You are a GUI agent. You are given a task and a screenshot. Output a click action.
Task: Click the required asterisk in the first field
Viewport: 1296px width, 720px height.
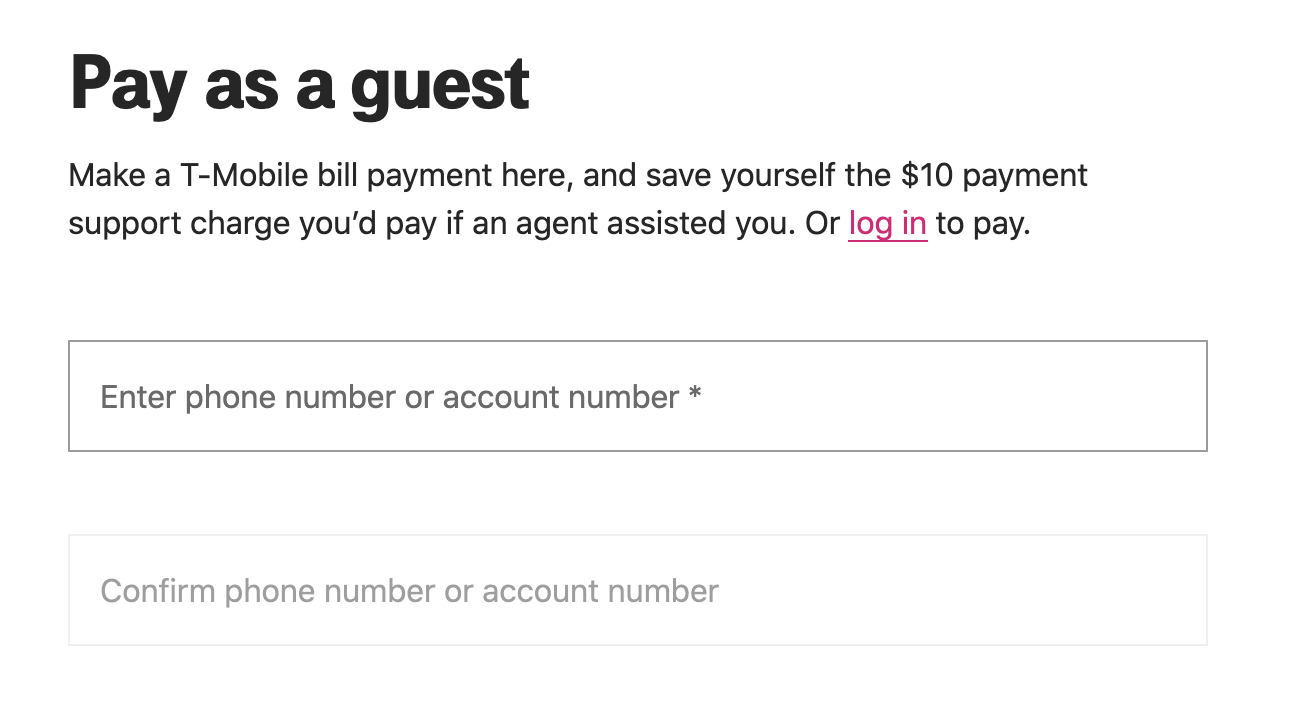pos(695,396)
